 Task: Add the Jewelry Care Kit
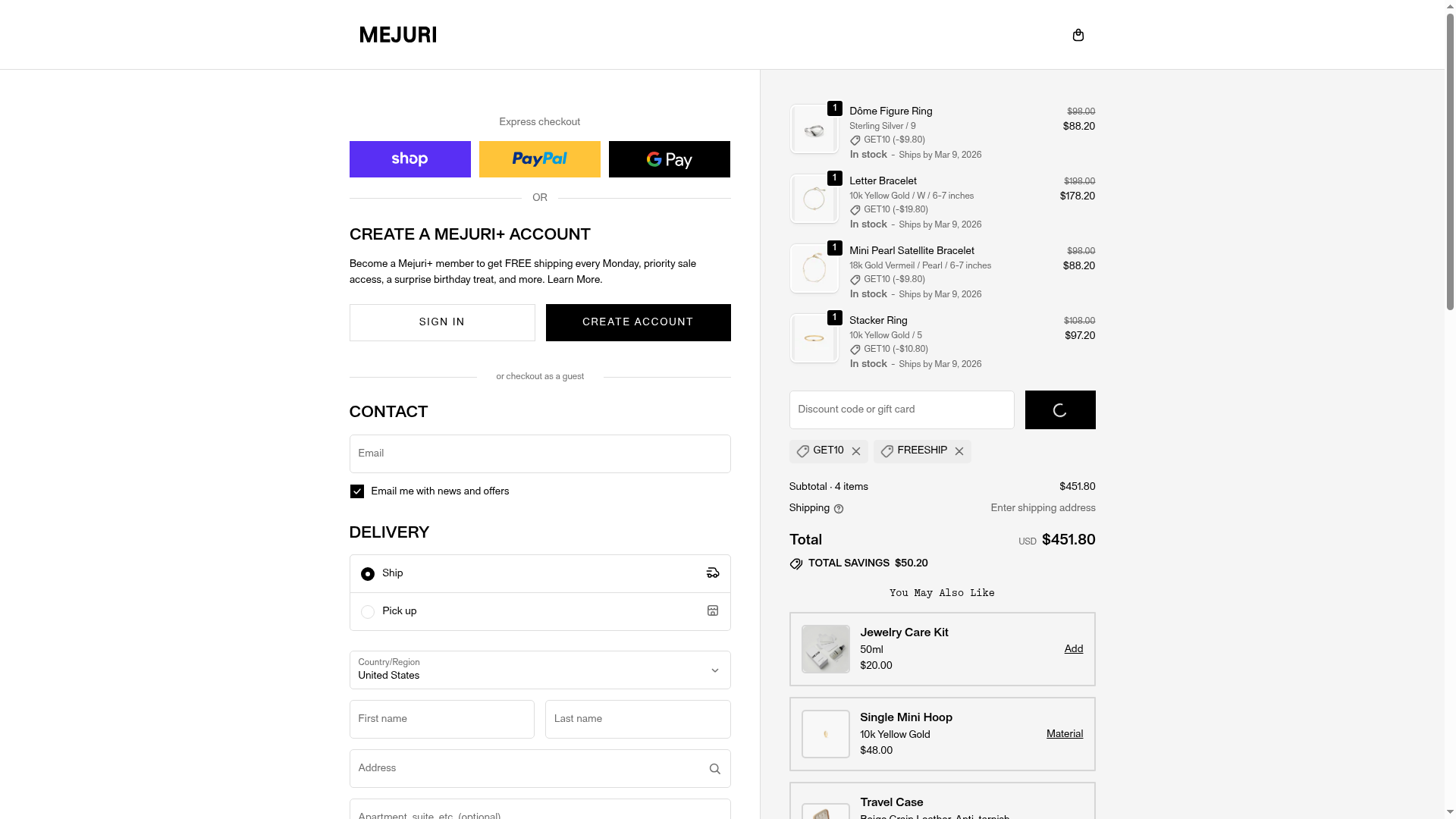tap(1073, 649)
